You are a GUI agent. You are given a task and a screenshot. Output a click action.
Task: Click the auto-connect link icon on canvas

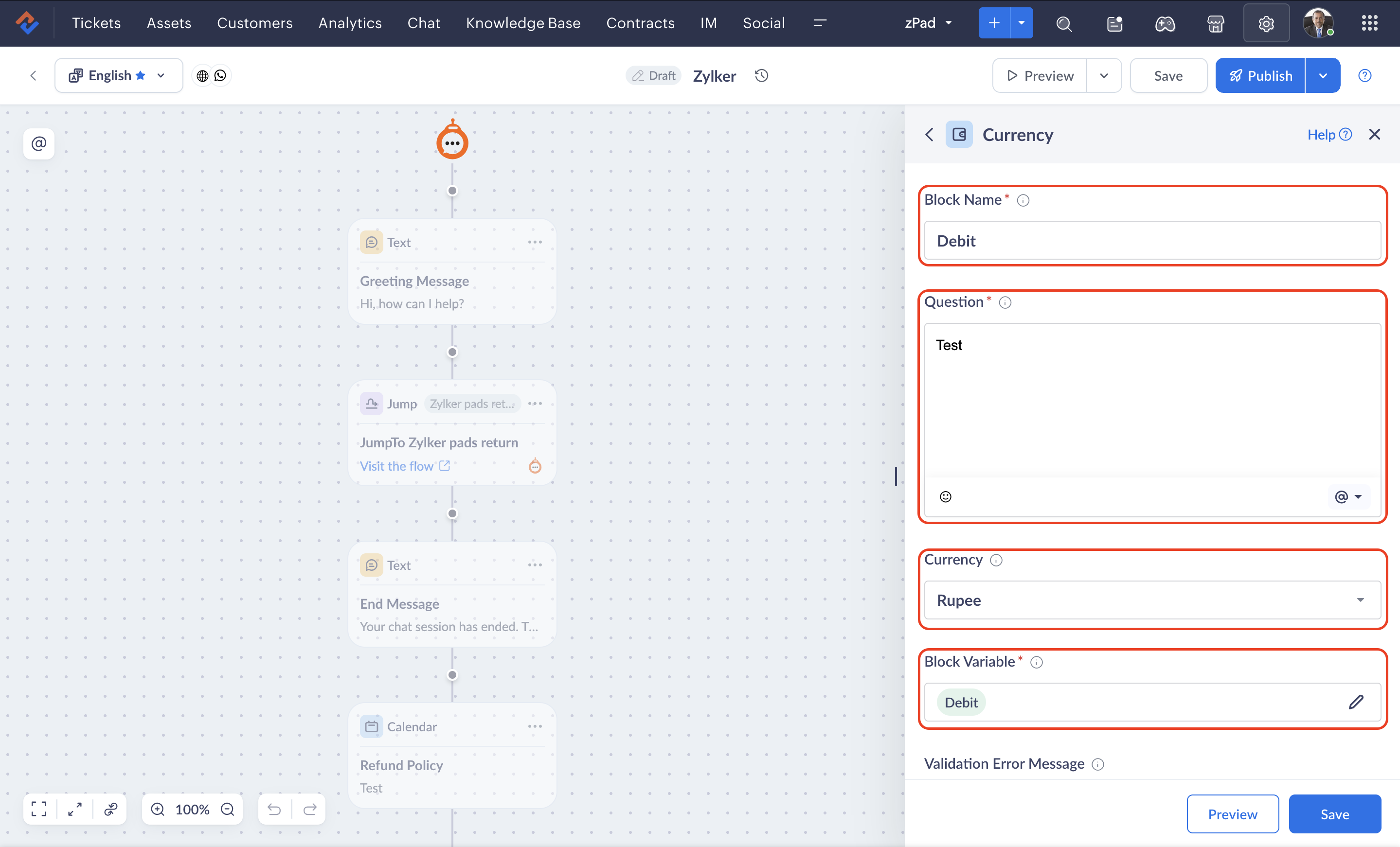111,809
